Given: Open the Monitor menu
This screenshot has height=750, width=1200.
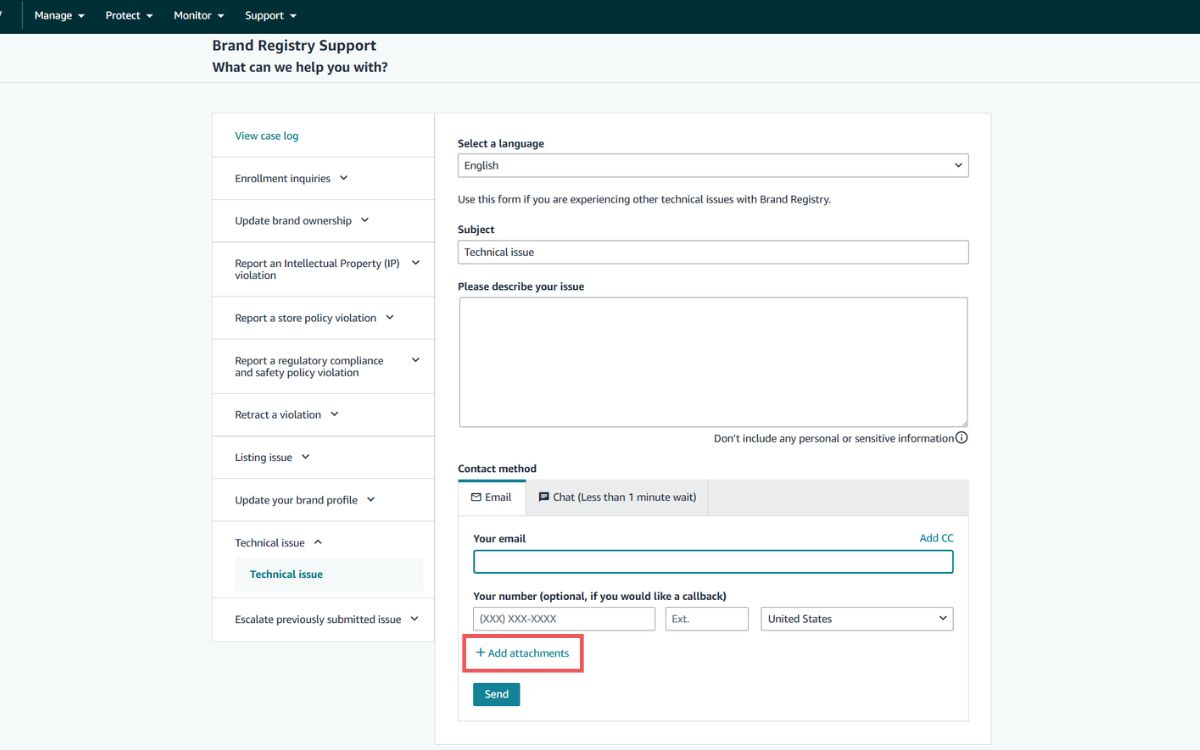Looking at the screenshot, I should [x=198, y=16].
